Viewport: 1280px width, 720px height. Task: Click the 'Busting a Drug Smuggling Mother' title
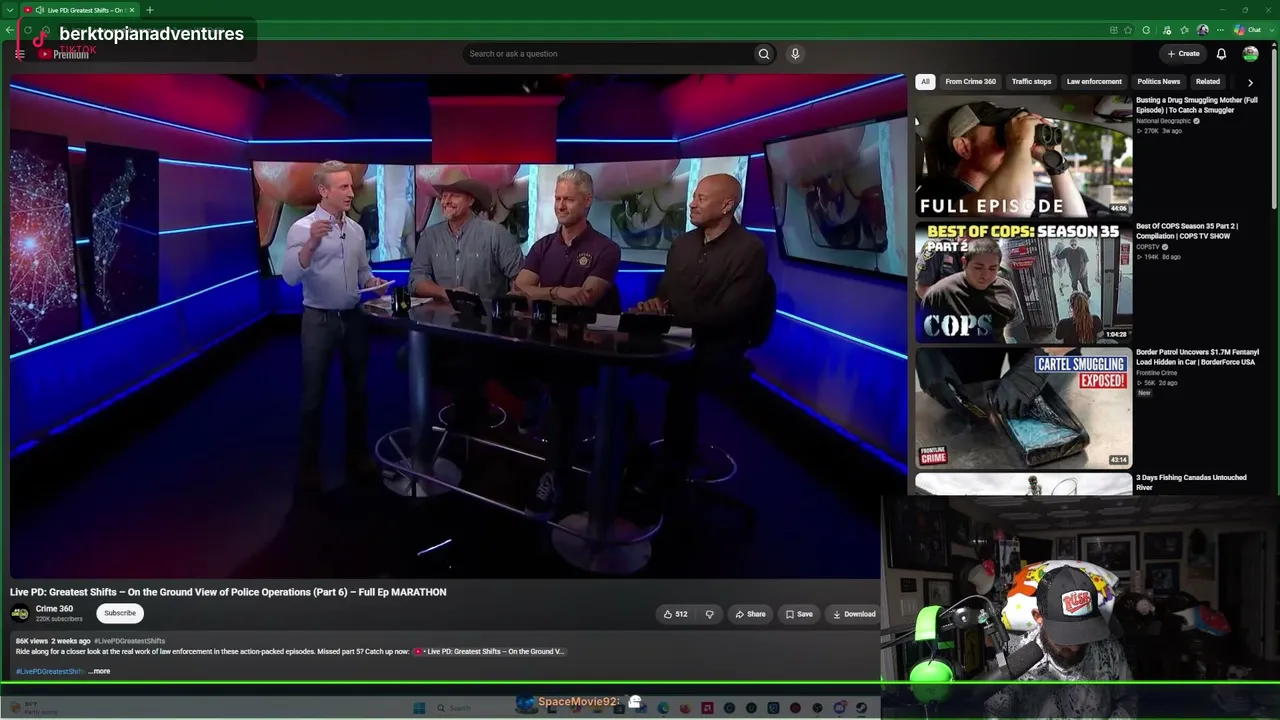(x=1197, y=105)
